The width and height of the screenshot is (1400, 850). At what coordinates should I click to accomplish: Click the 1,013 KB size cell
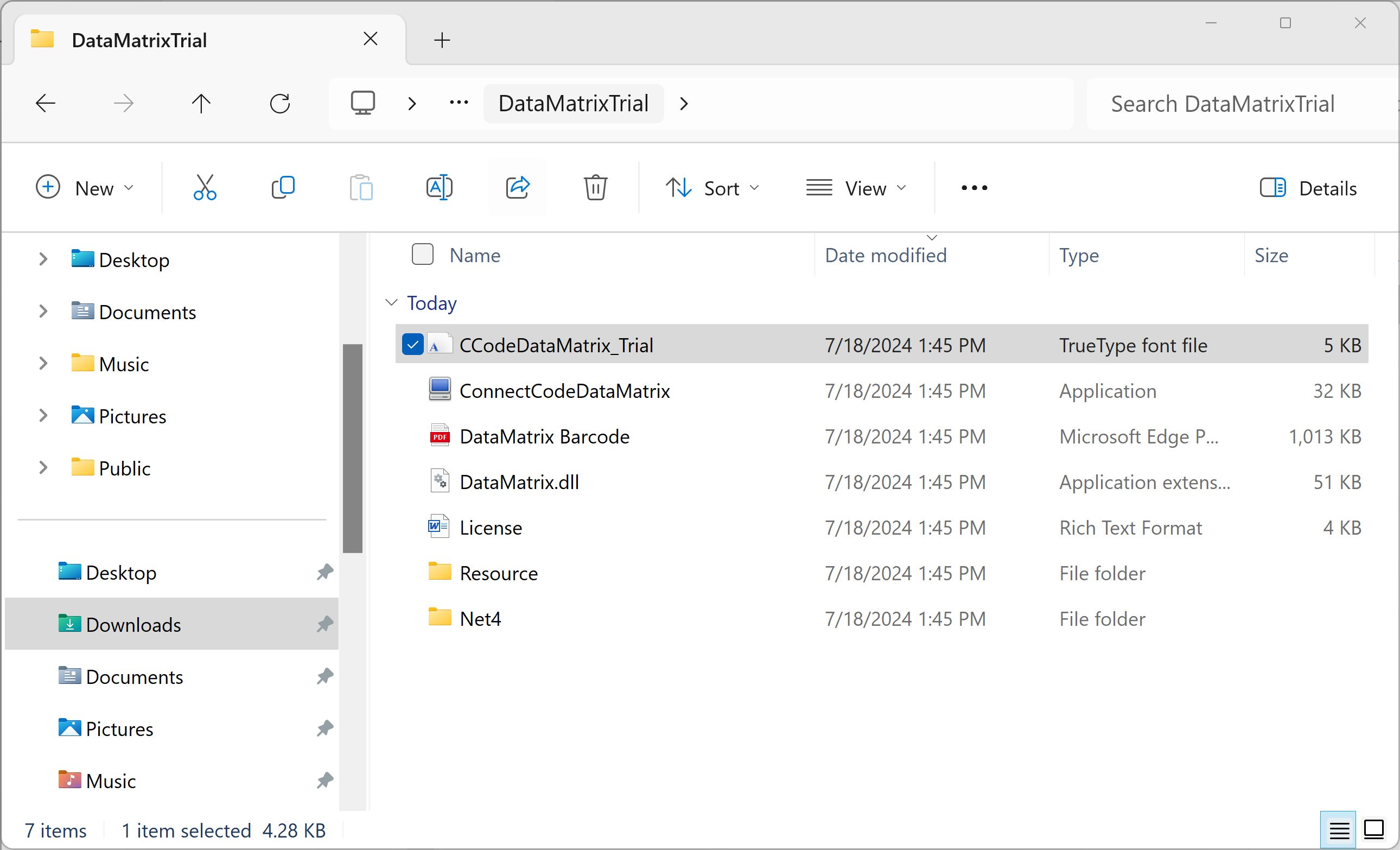click(1325, 436)
